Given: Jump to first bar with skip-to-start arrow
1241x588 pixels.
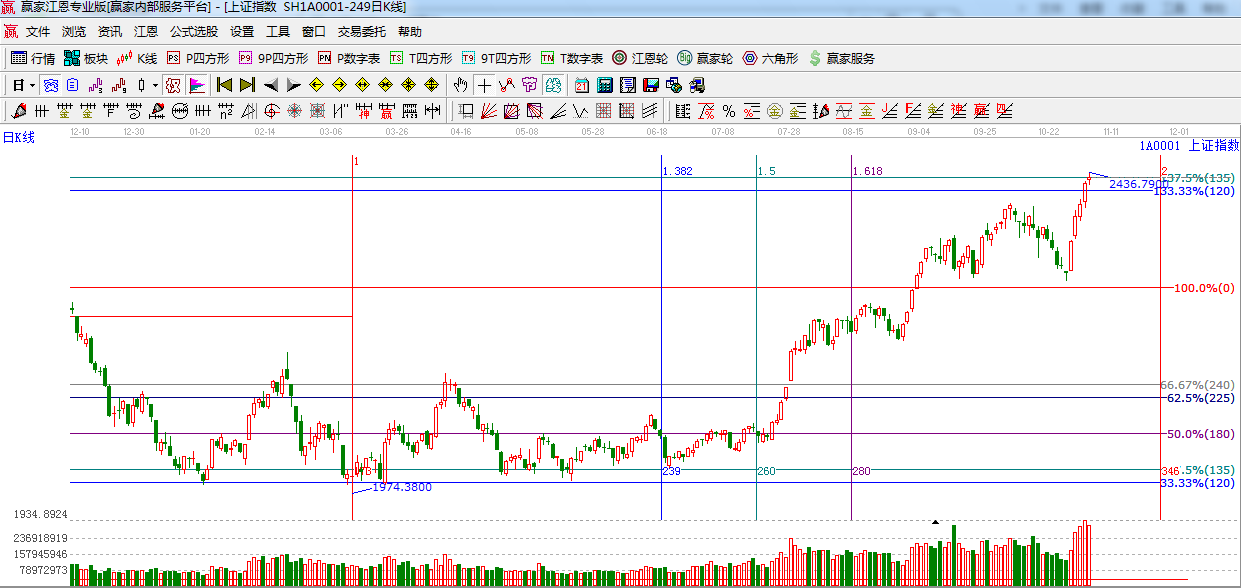Looking at the screenshot, I should click(224, 85).
